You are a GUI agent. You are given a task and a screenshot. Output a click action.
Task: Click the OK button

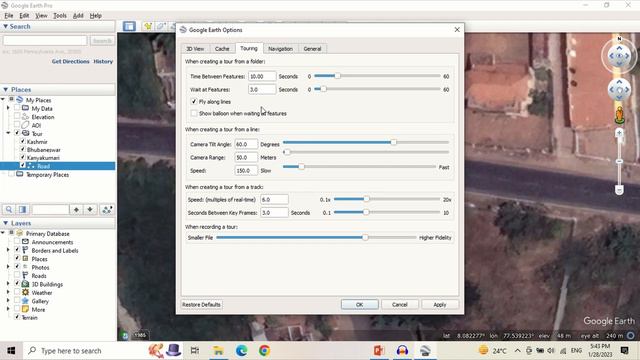(x=360, y=304)
